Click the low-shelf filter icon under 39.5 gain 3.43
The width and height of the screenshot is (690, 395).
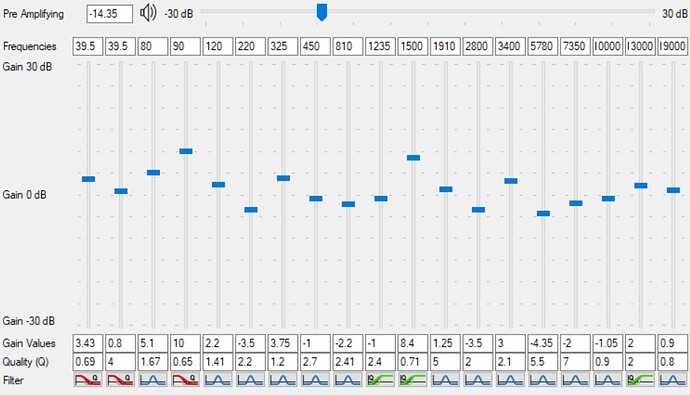(x=88, y=380)
